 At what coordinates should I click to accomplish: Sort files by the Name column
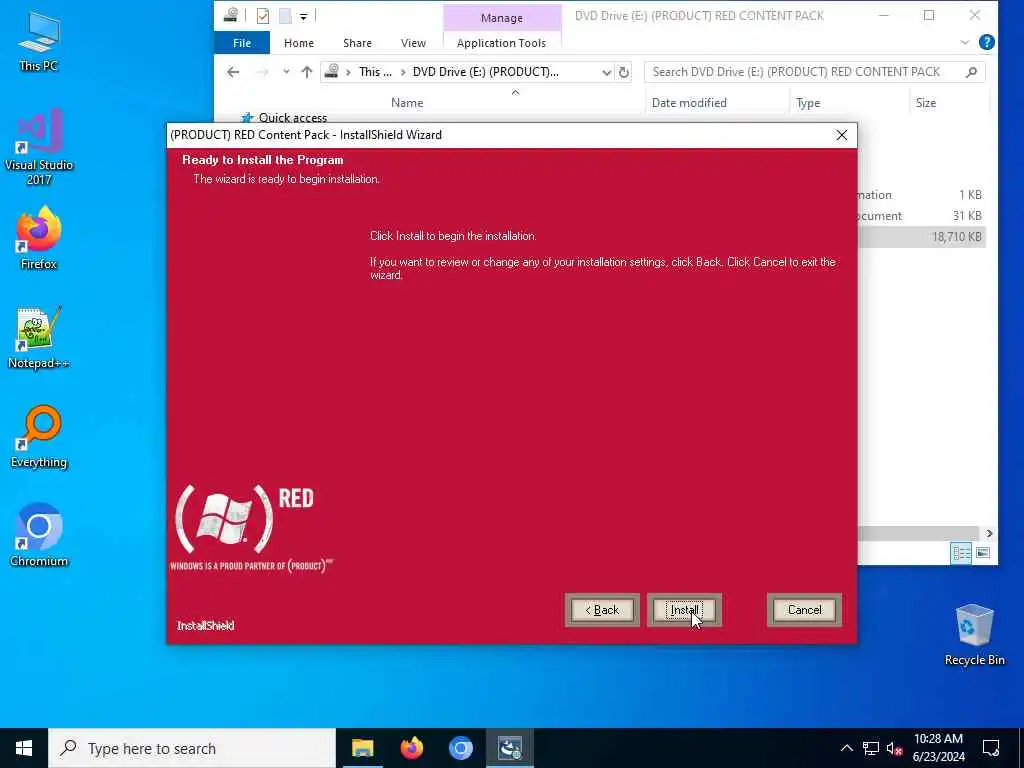coord(407,103)
